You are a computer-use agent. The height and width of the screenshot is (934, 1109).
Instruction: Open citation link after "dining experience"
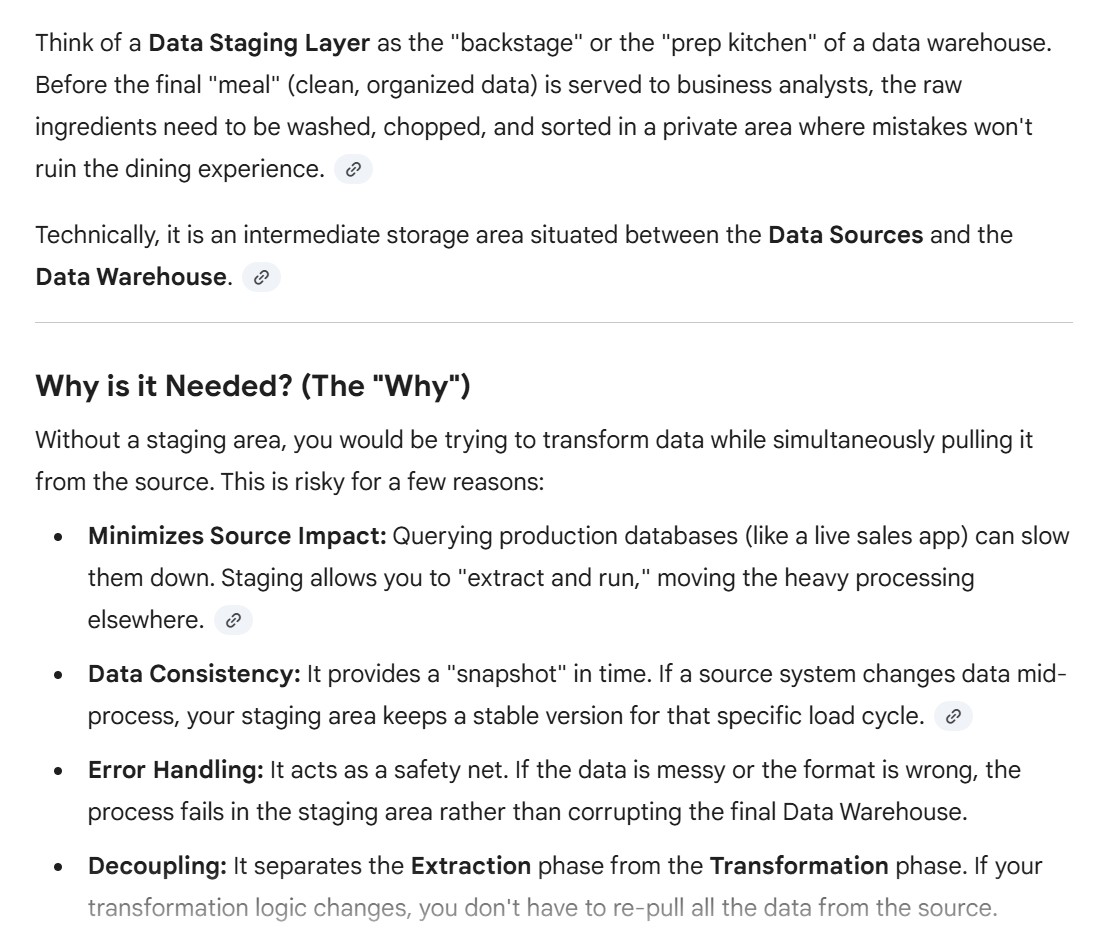point(351,170)
